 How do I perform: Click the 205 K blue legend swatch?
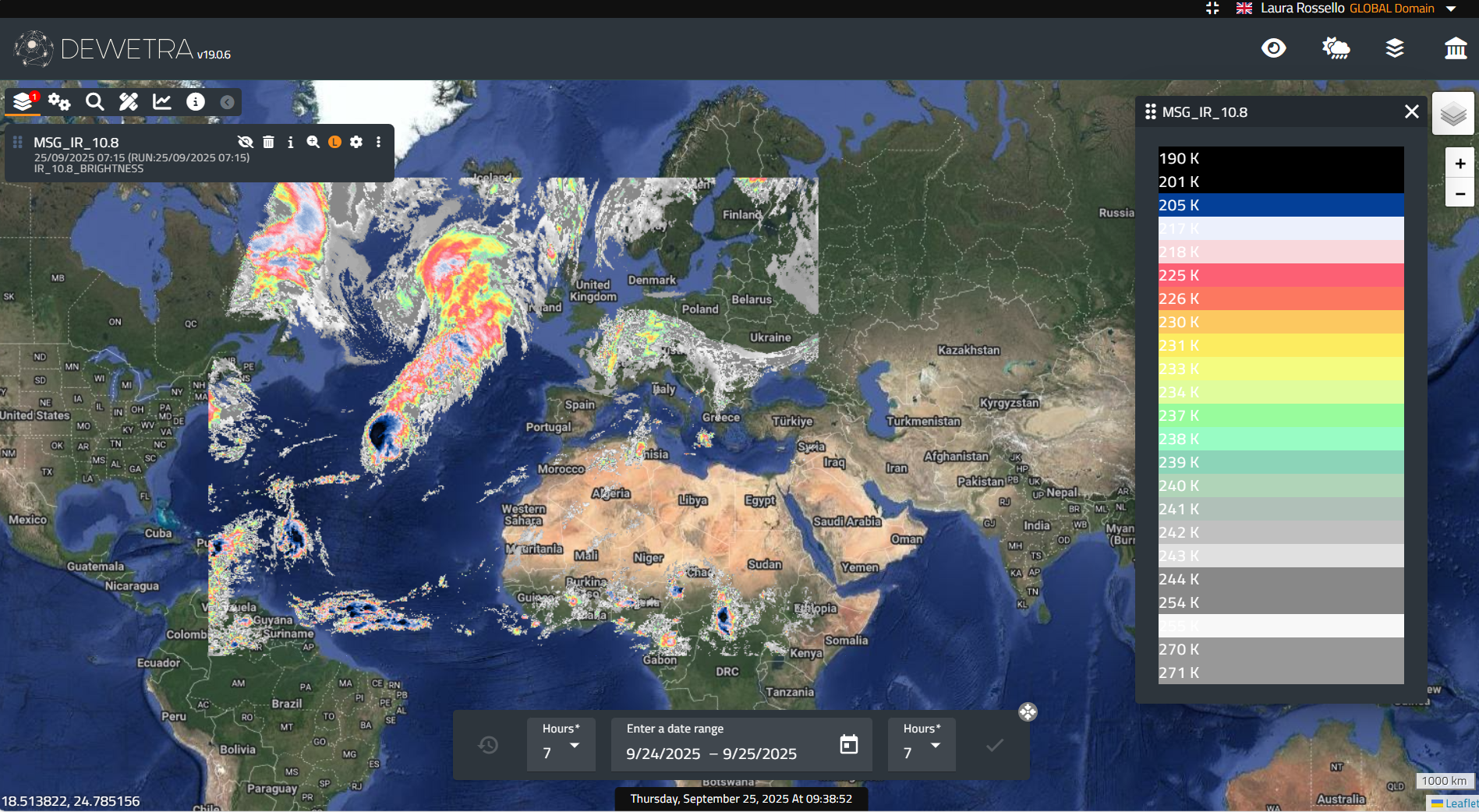pos(1280,205)
